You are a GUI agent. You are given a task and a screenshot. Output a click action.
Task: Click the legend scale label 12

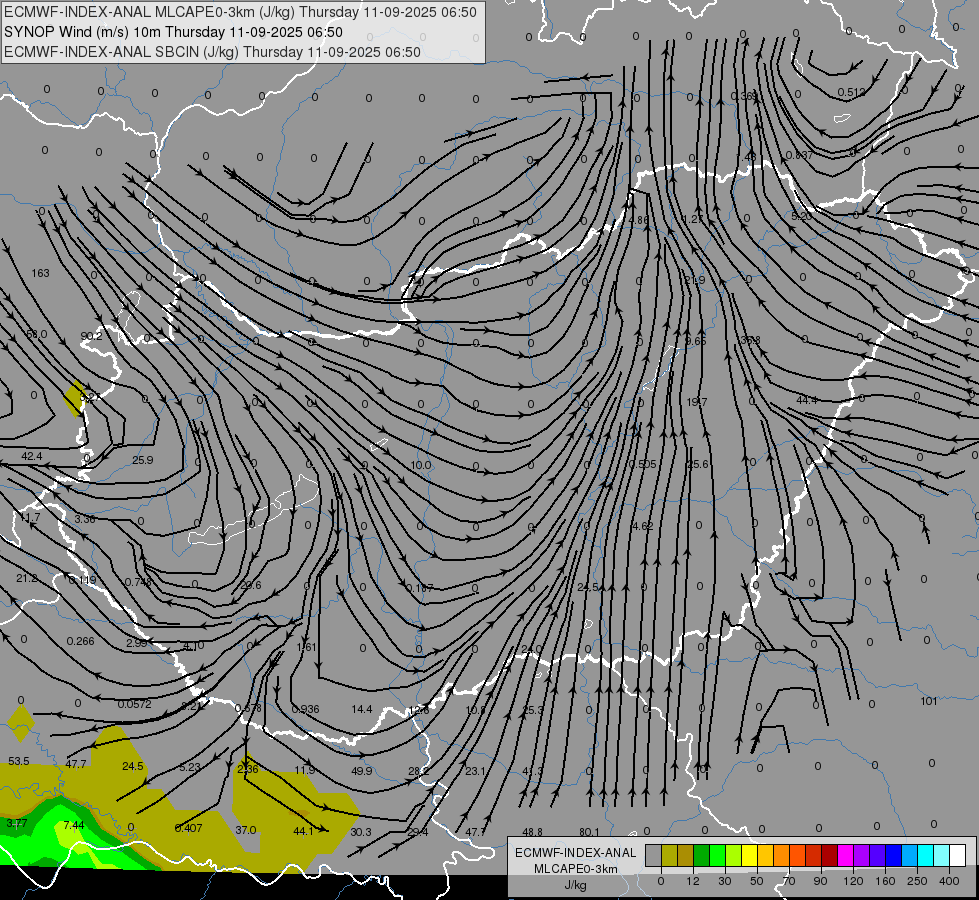692,881
